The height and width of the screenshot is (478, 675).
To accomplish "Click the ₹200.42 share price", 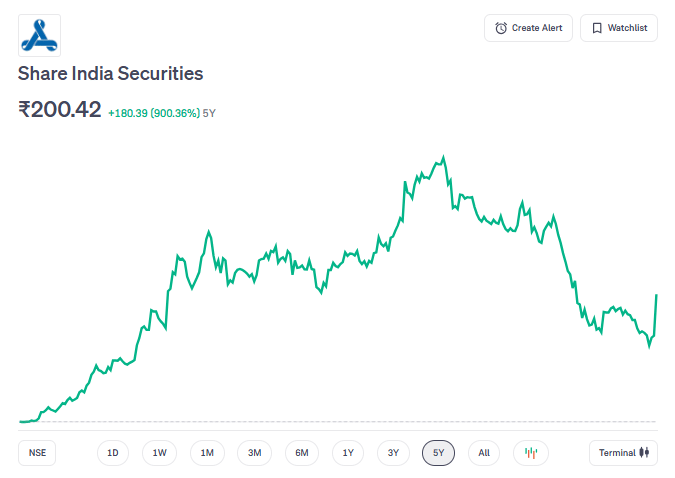I will [60, 110].
